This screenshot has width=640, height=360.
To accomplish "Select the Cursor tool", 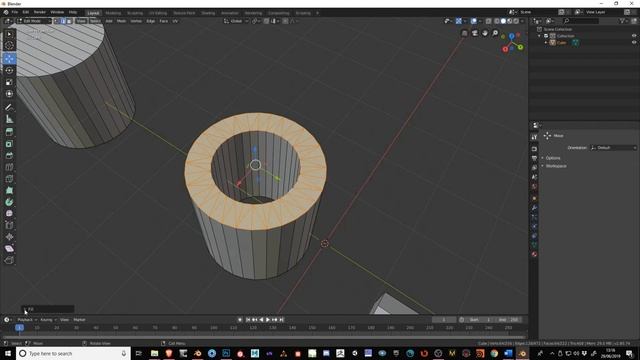I will pyautogui.click(x=9, y=46).
